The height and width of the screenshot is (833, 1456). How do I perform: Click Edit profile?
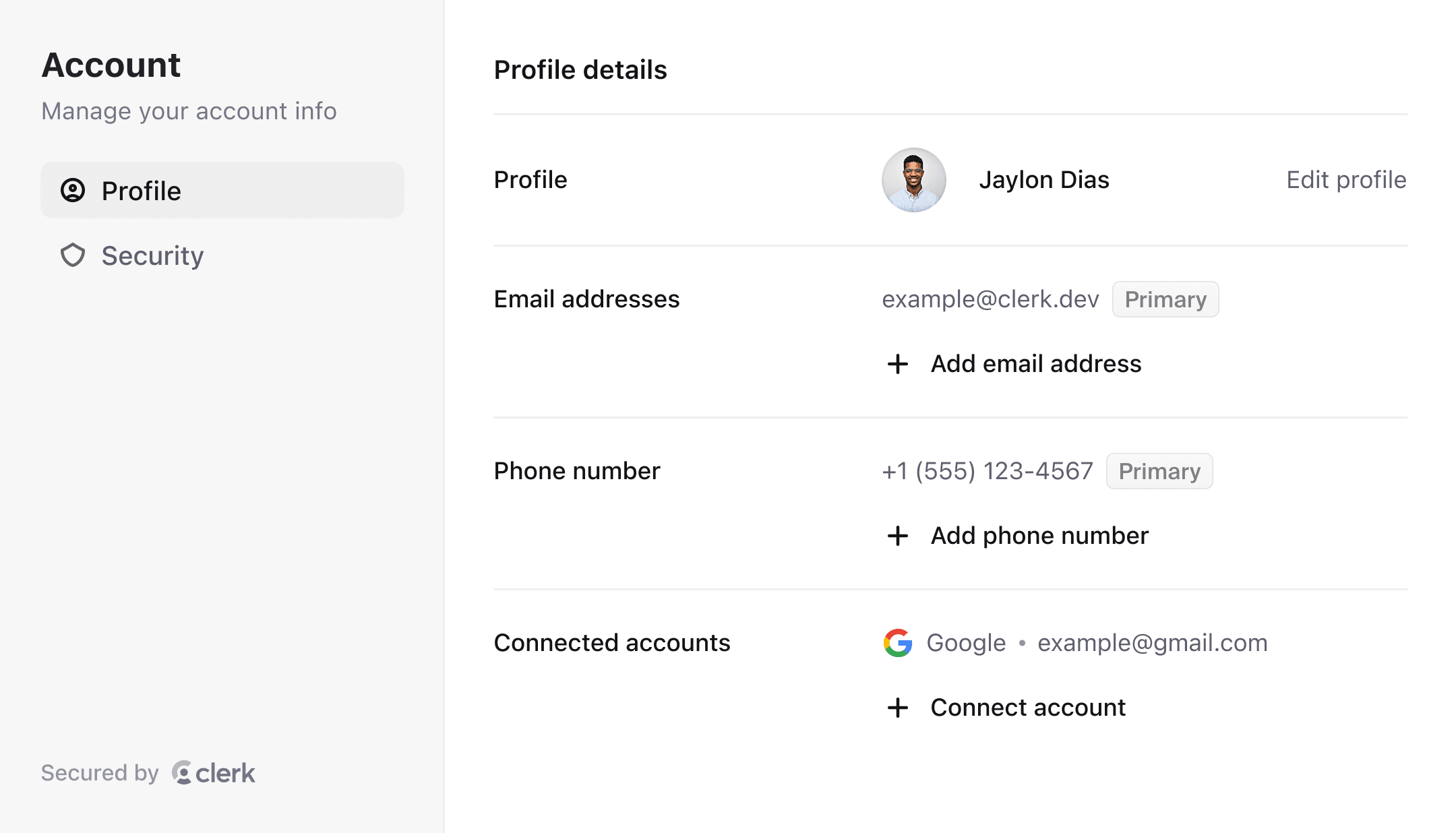point(1345,179)
